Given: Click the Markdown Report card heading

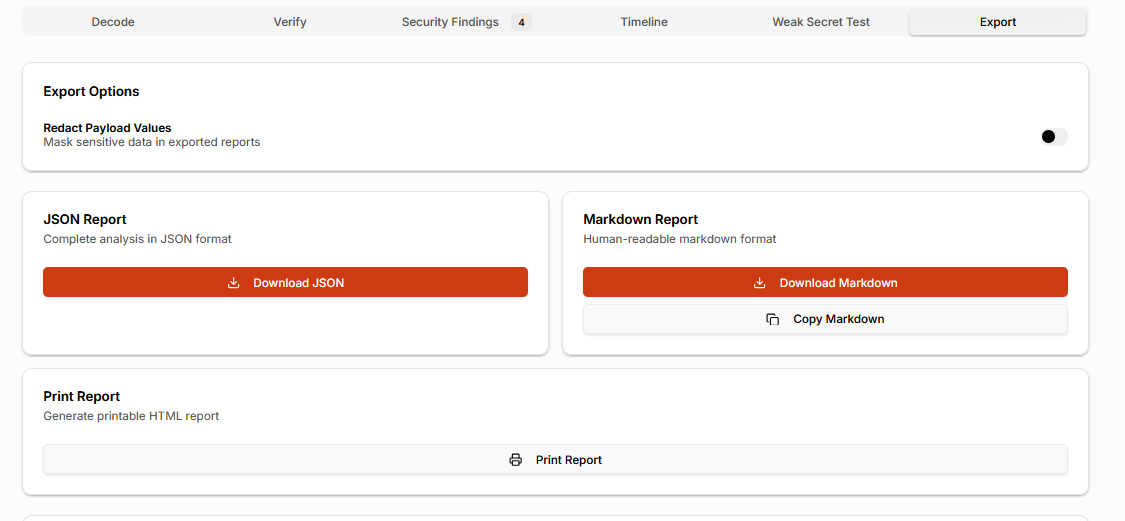Looking at the screenshot, I should coord(640,219).
